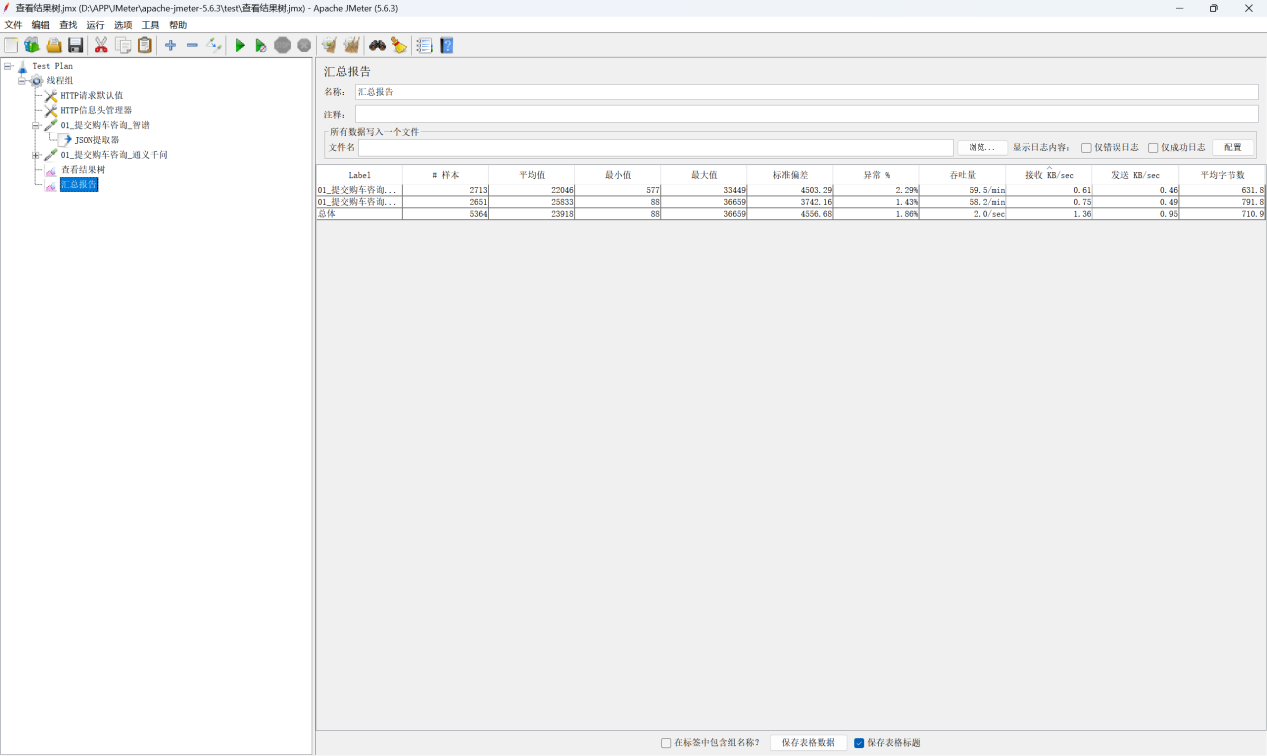Sort by the 平均值 column header
The image size is (1267, 756).
point(531,175)
